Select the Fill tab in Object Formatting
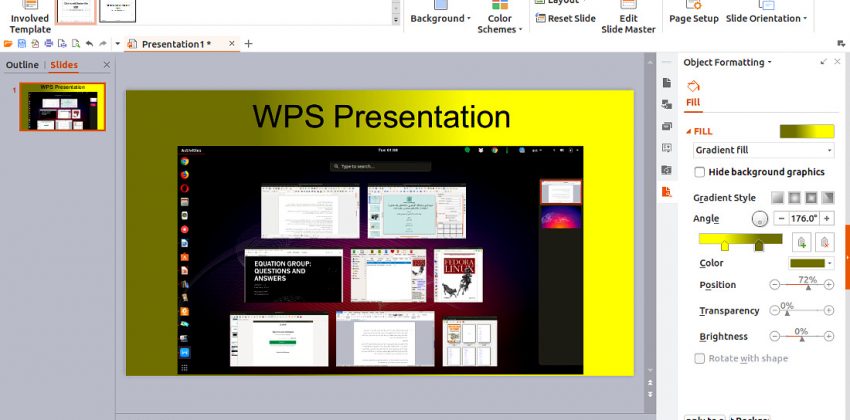850x420 pixels. pos(693,95)
